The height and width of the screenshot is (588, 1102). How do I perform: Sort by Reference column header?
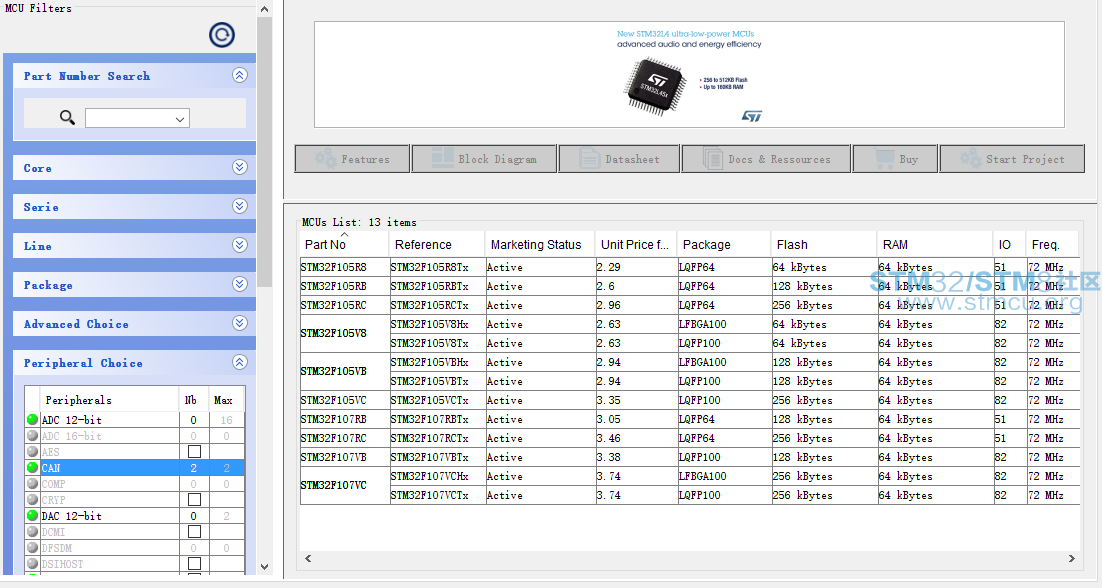point(436,244)
